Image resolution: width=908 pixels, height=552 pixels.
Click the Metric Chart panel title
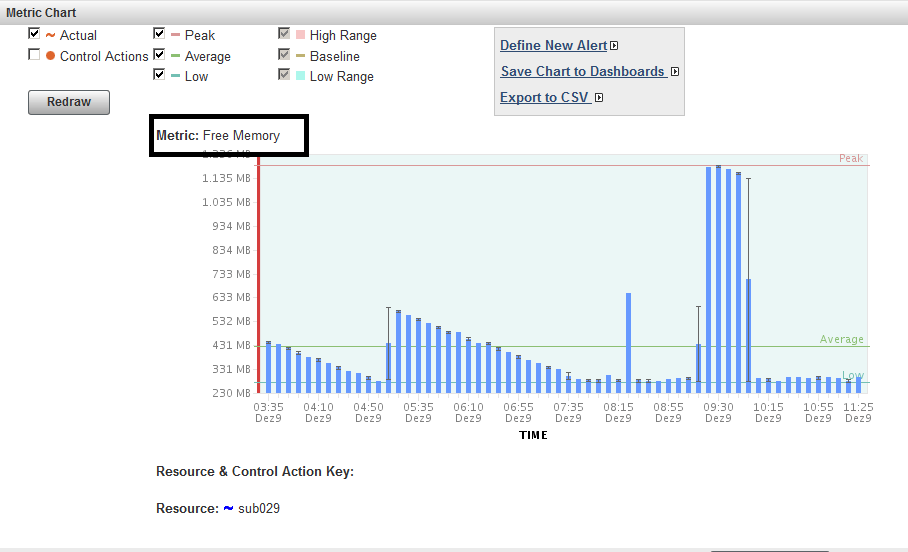[41, 13]
